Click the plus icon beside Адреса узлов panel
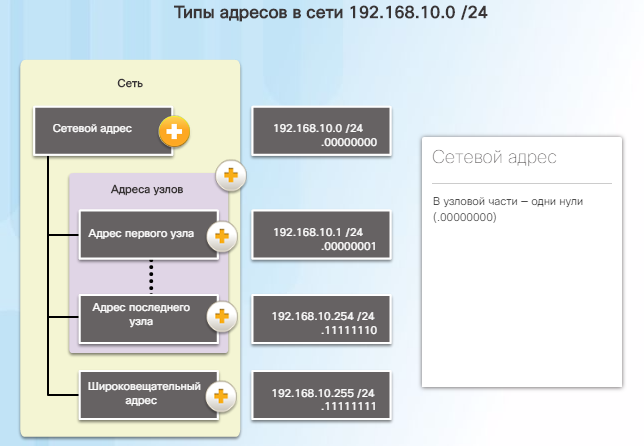The height and width of the screenshot is (446, 644). point(231,175)
